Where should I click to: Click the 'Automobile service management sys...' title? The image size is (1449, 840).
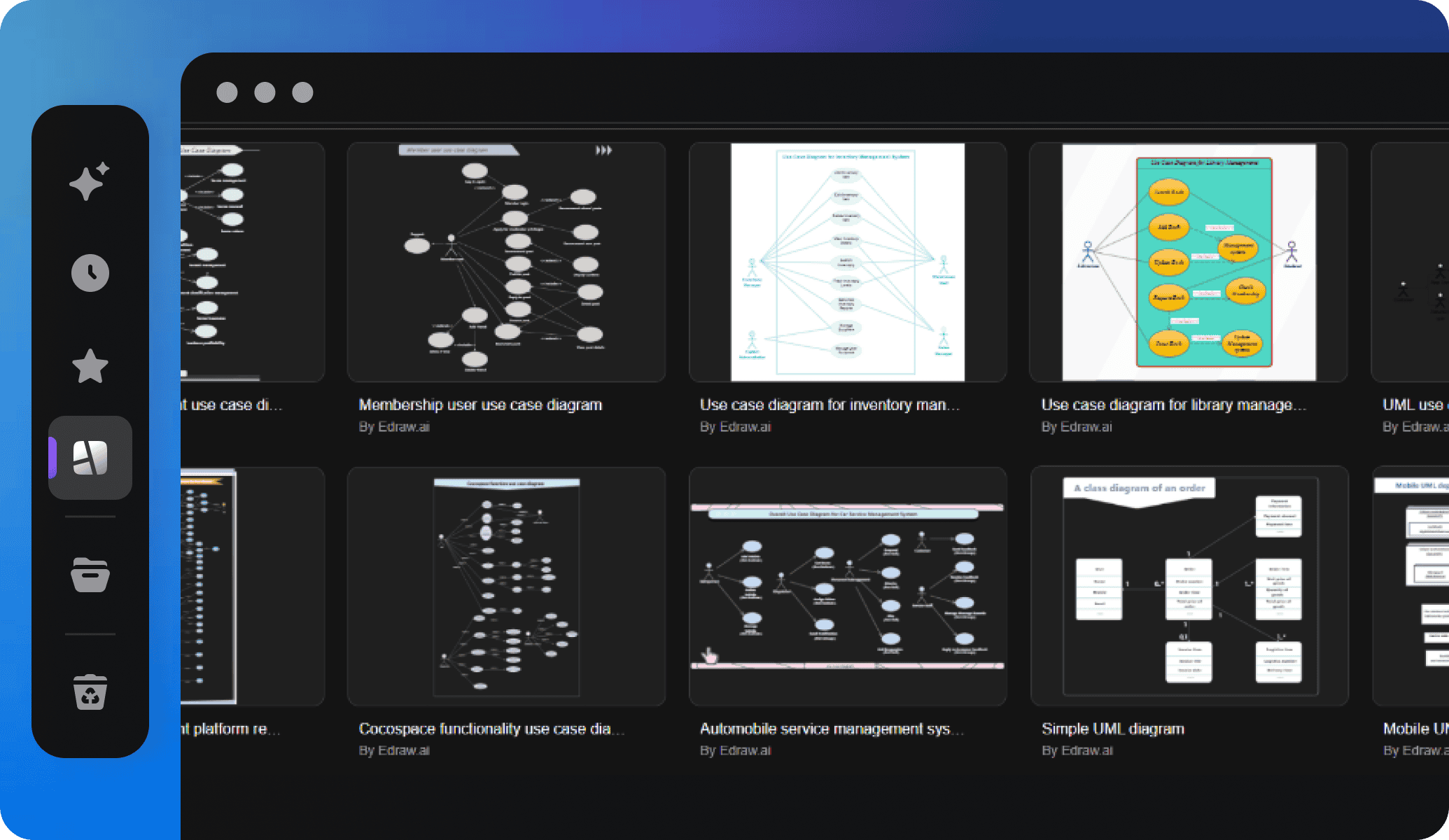click(832, 729)
